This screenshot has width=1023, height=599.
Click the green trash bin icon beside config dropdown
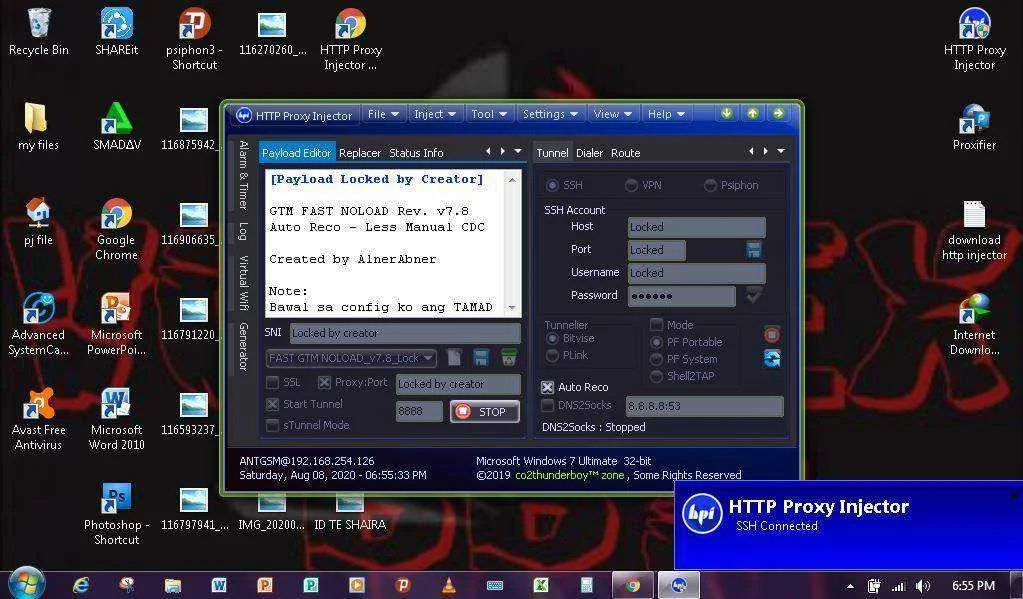click(509, 358)
